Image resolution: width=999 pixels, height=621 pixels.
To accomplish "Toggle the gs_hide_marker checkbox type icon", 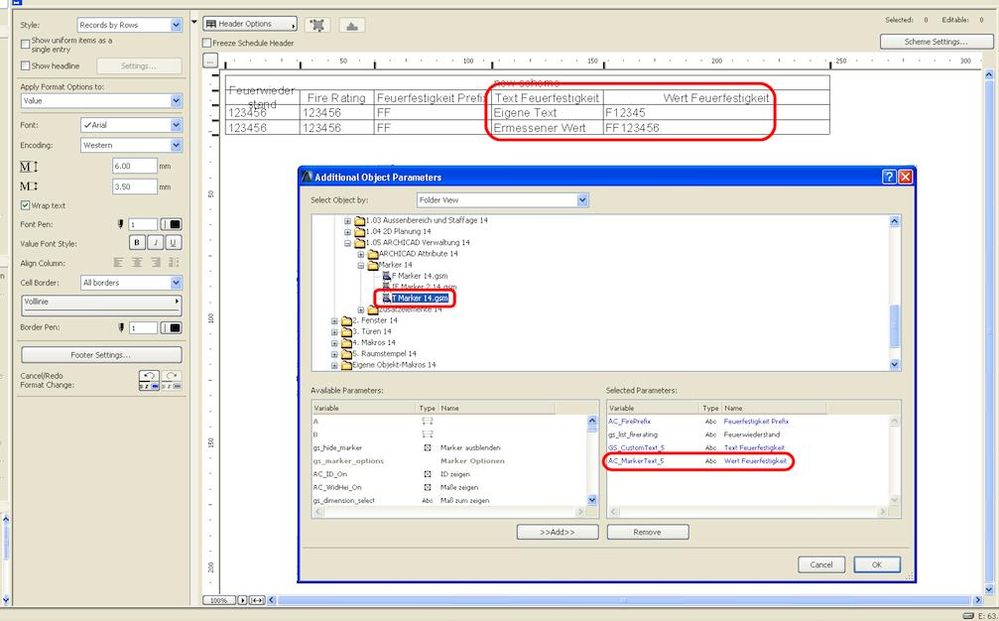I will click(428, 448).
